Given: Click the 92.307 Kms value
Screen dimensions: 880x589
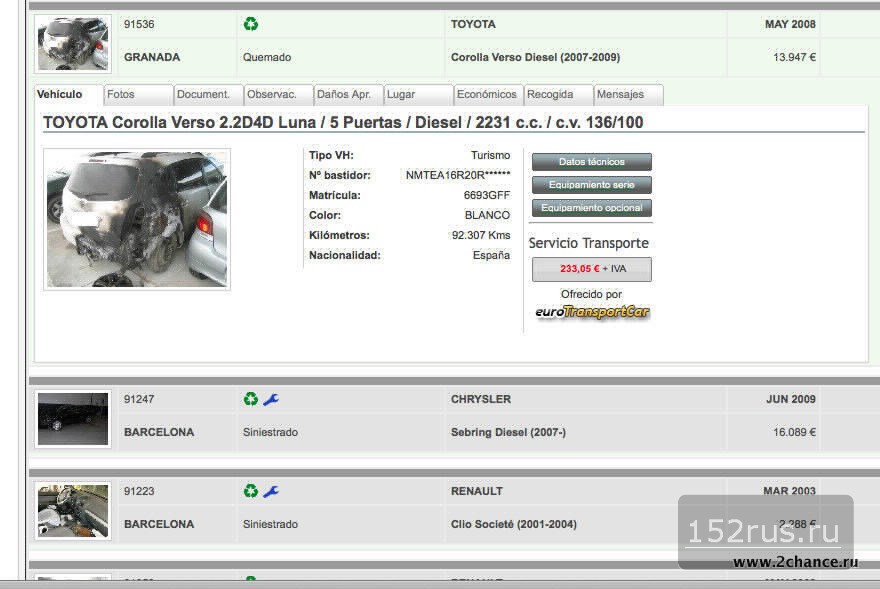Looking at the screenshot, I should point(481,235).
